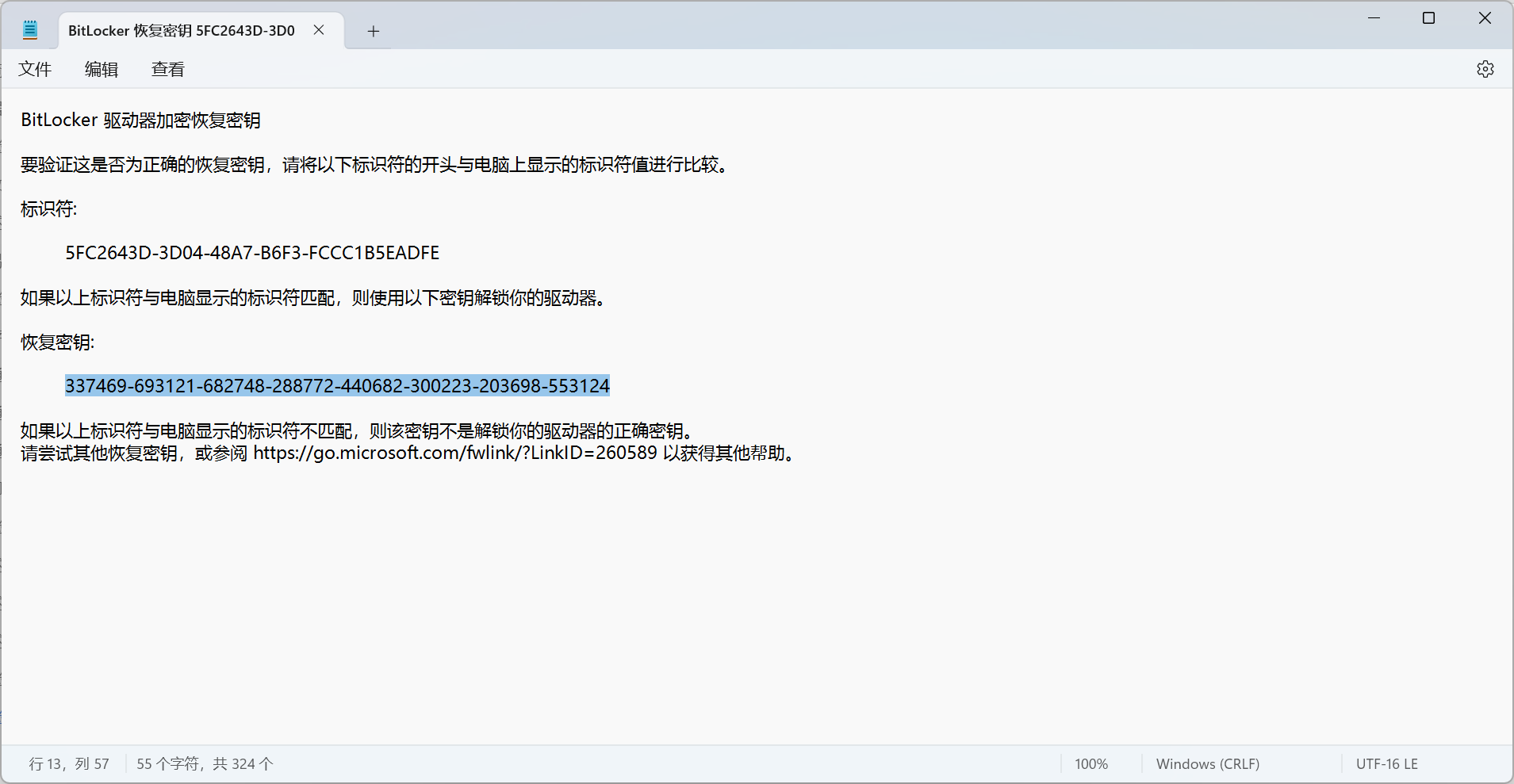This screenshot has width=1514, height=784.
Task: Click the highlighted recovery key 337469-693121
Action: [337, 386]
